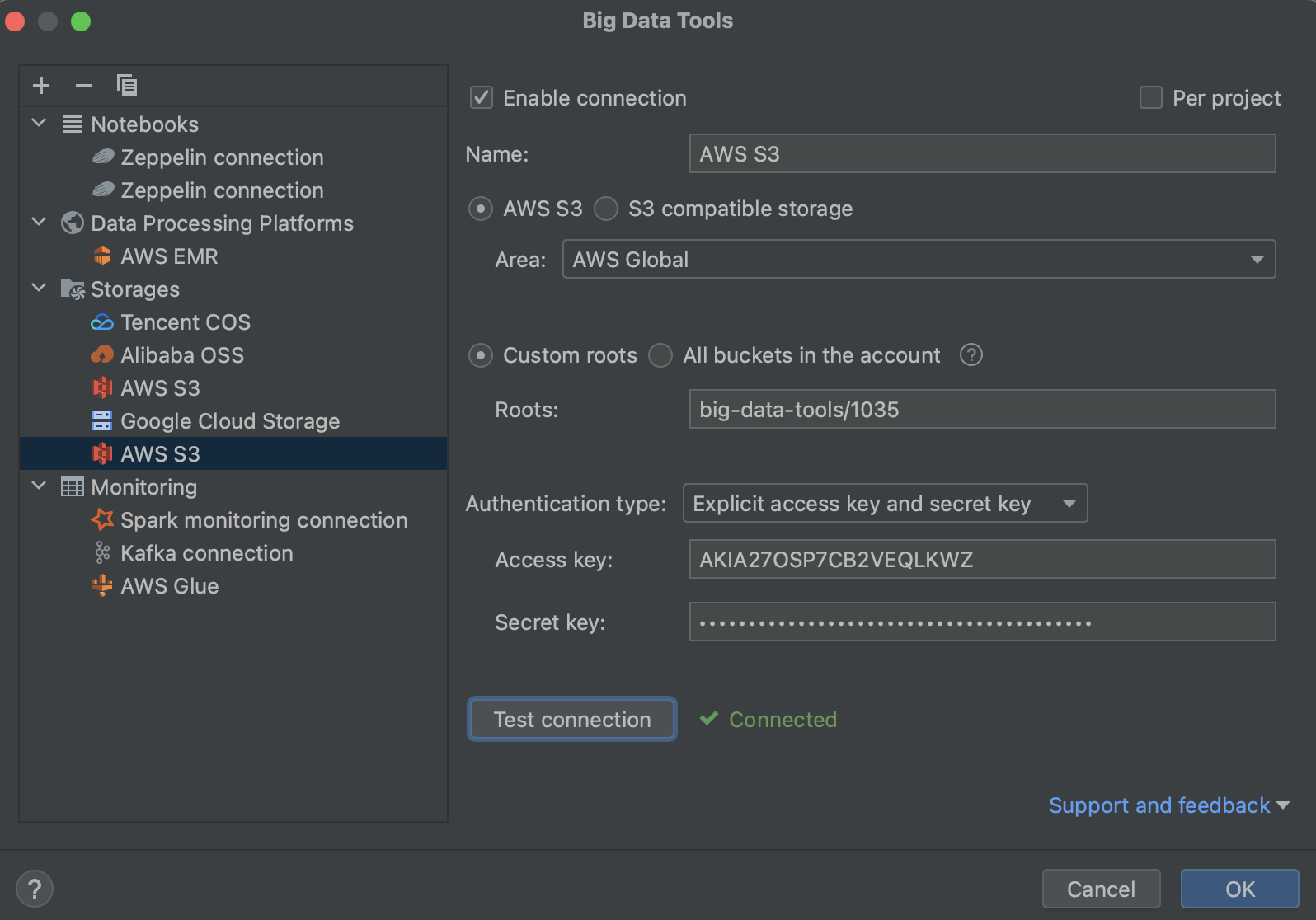Viewport: 1316px width, 920px height.
Task: Click the Spark monitoring star icon
Action: tap(102, 519)
